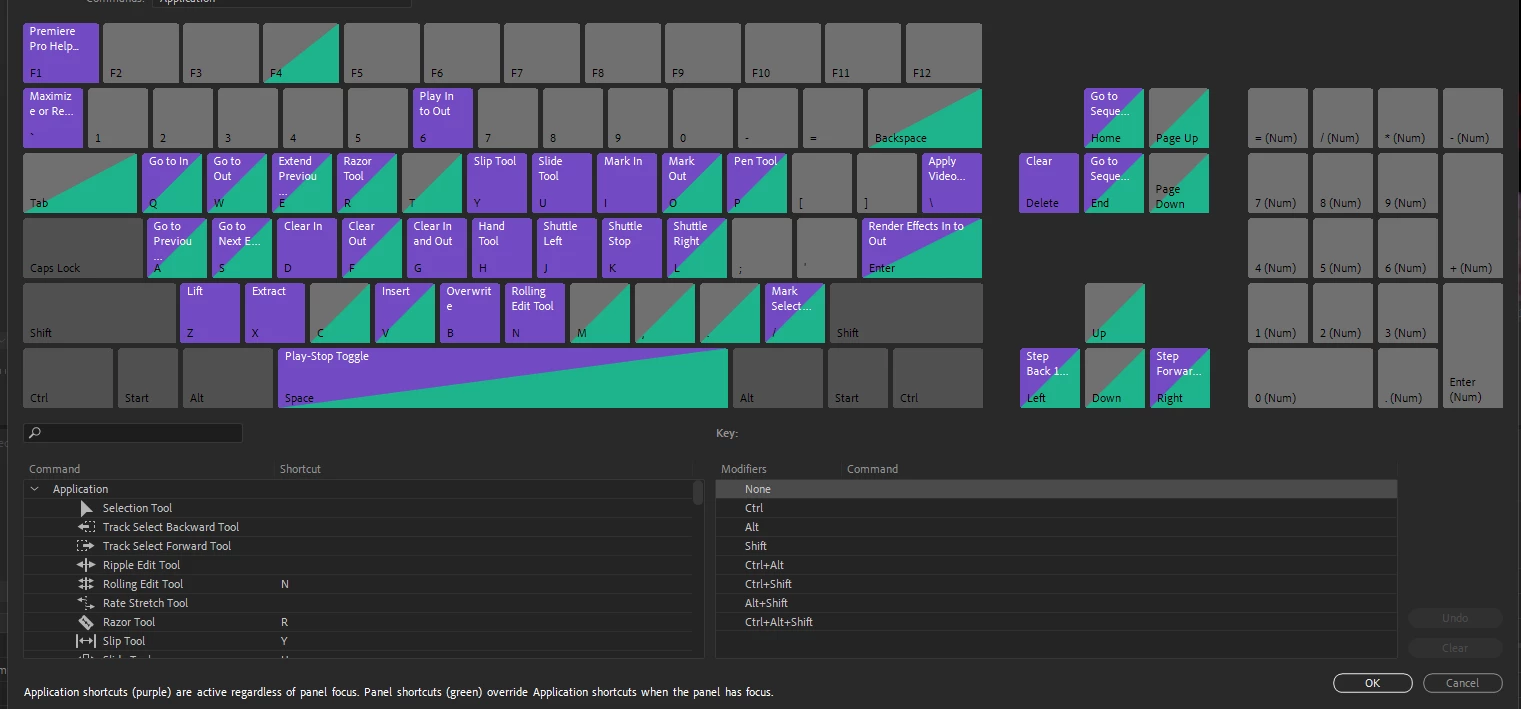Select the Shuttle Right L key

pos(697,248)
